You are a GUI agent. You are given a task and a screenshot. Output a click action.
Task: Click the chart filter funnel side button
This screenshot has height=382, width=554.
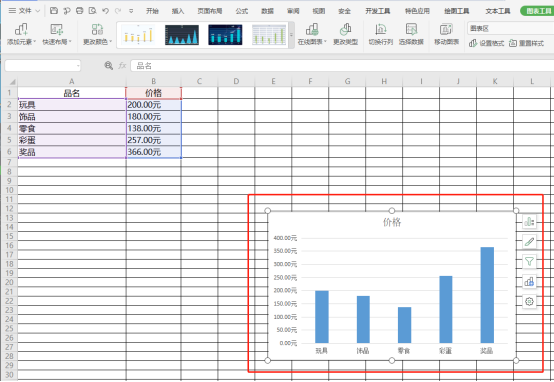tap(529, 261)
